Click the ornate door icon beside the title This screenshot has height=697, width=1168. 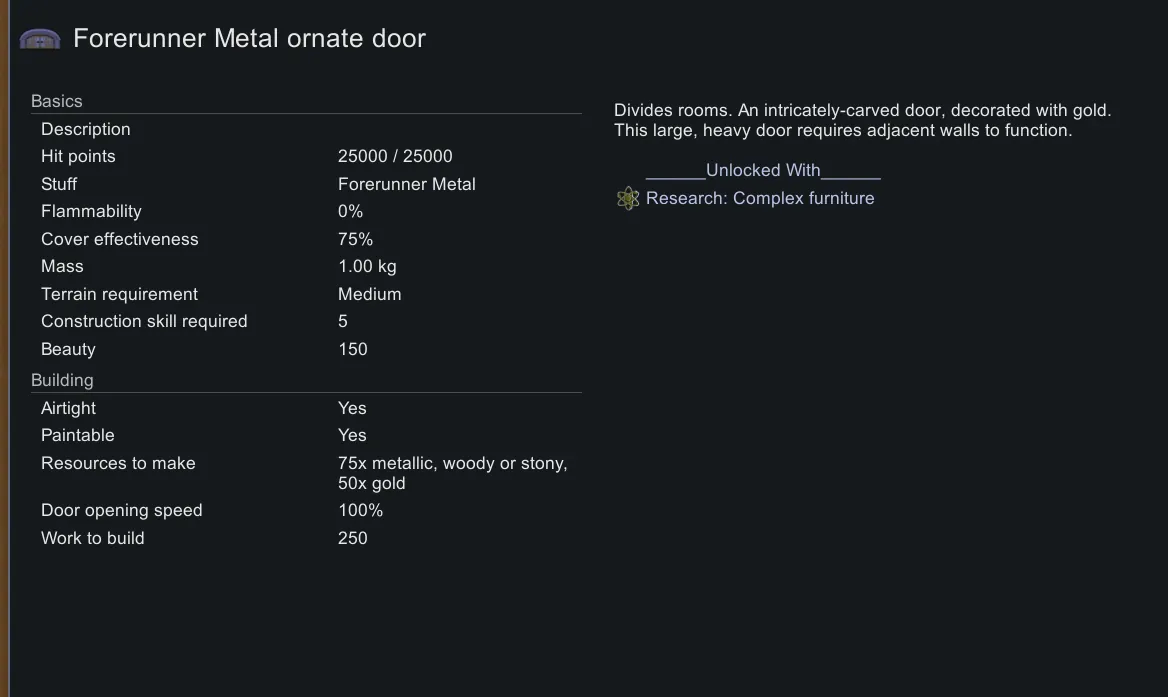tap(40, 39)
